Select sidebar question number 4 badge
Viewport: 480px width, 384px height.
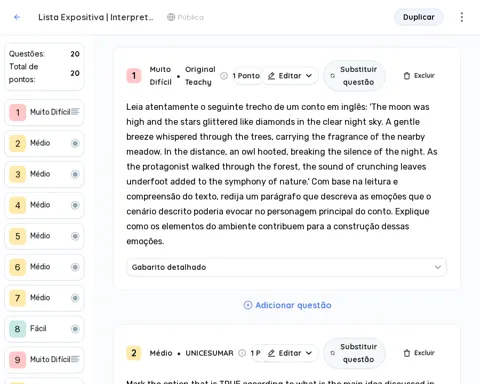[x=18, y=205]
